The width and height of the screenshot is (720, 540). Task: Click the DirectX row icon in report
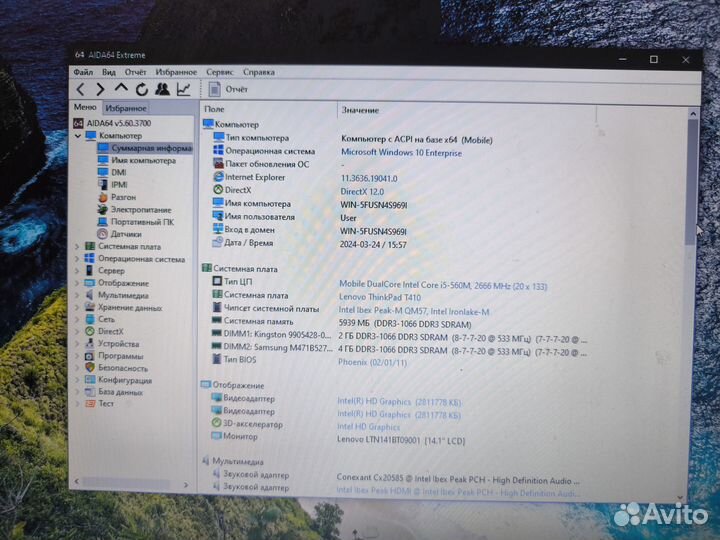(218, 190)
